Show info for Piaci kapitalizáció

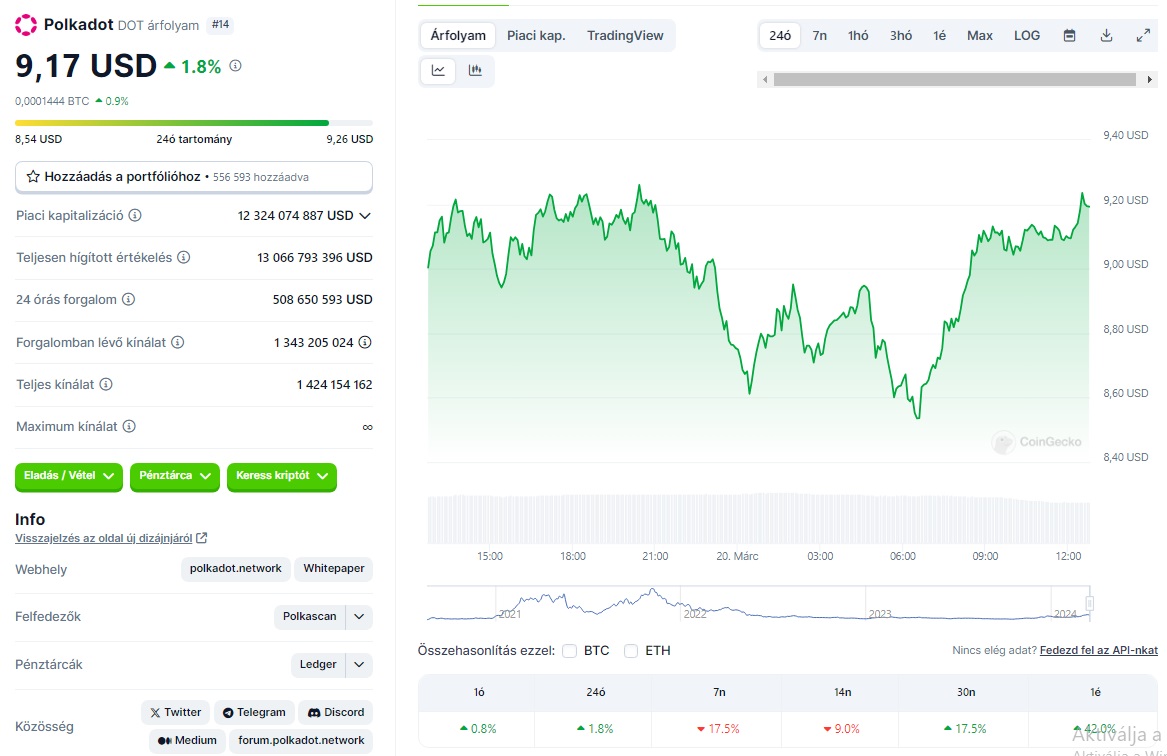(x=135, y=216)
